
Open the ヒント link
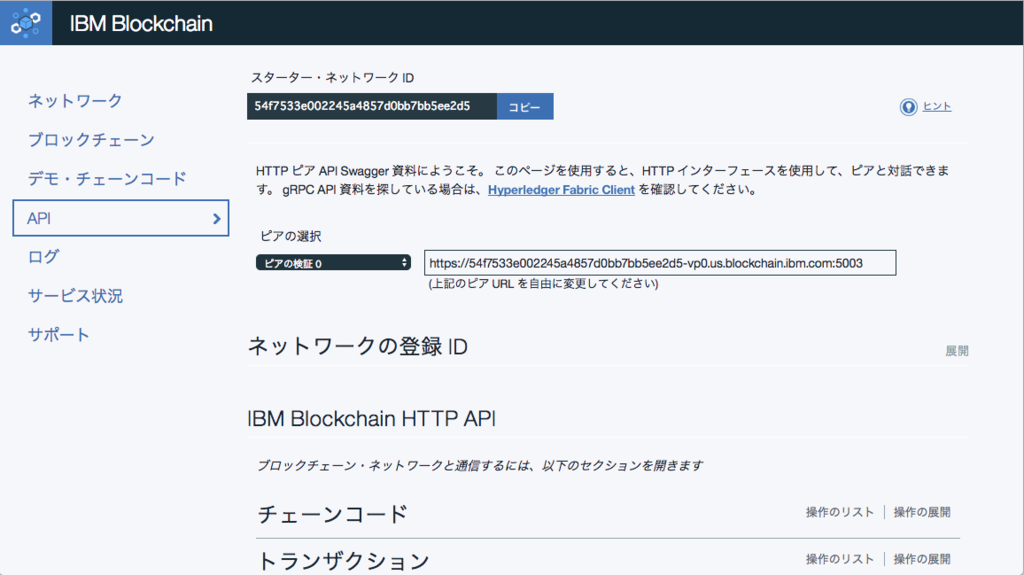click(x=936, y=107)
